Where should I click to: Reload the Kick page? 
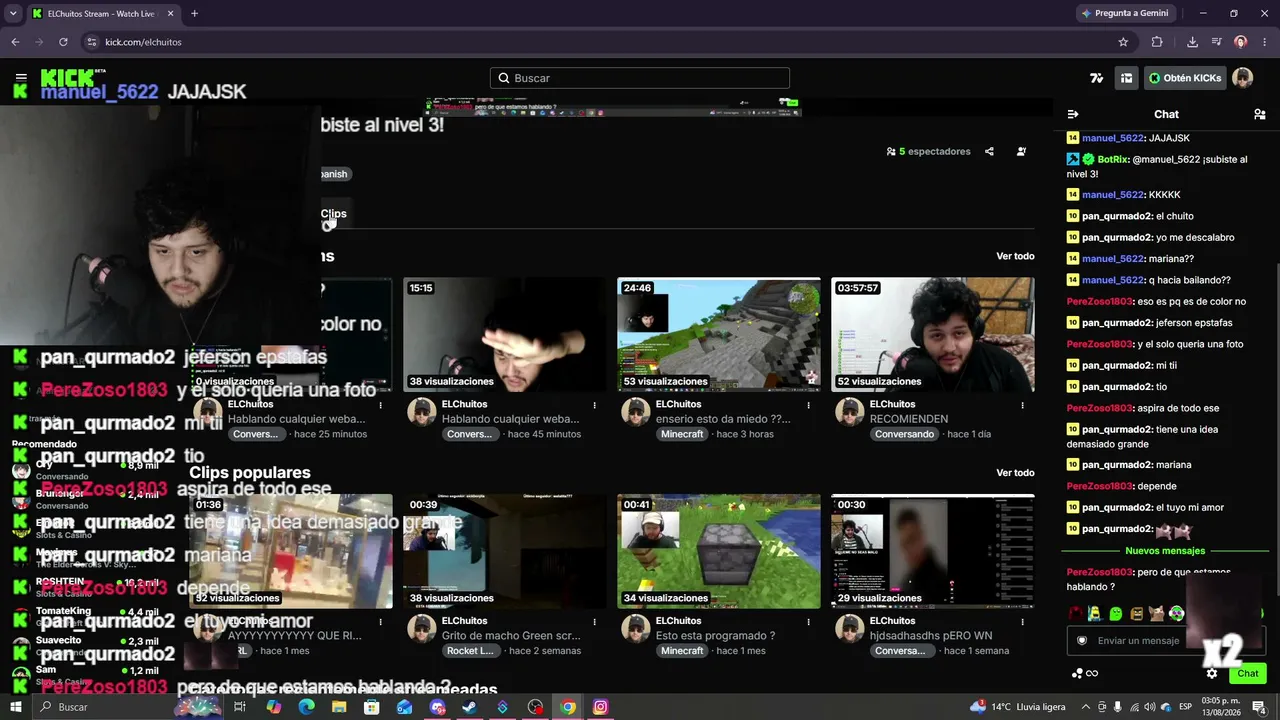coord(63,42)
